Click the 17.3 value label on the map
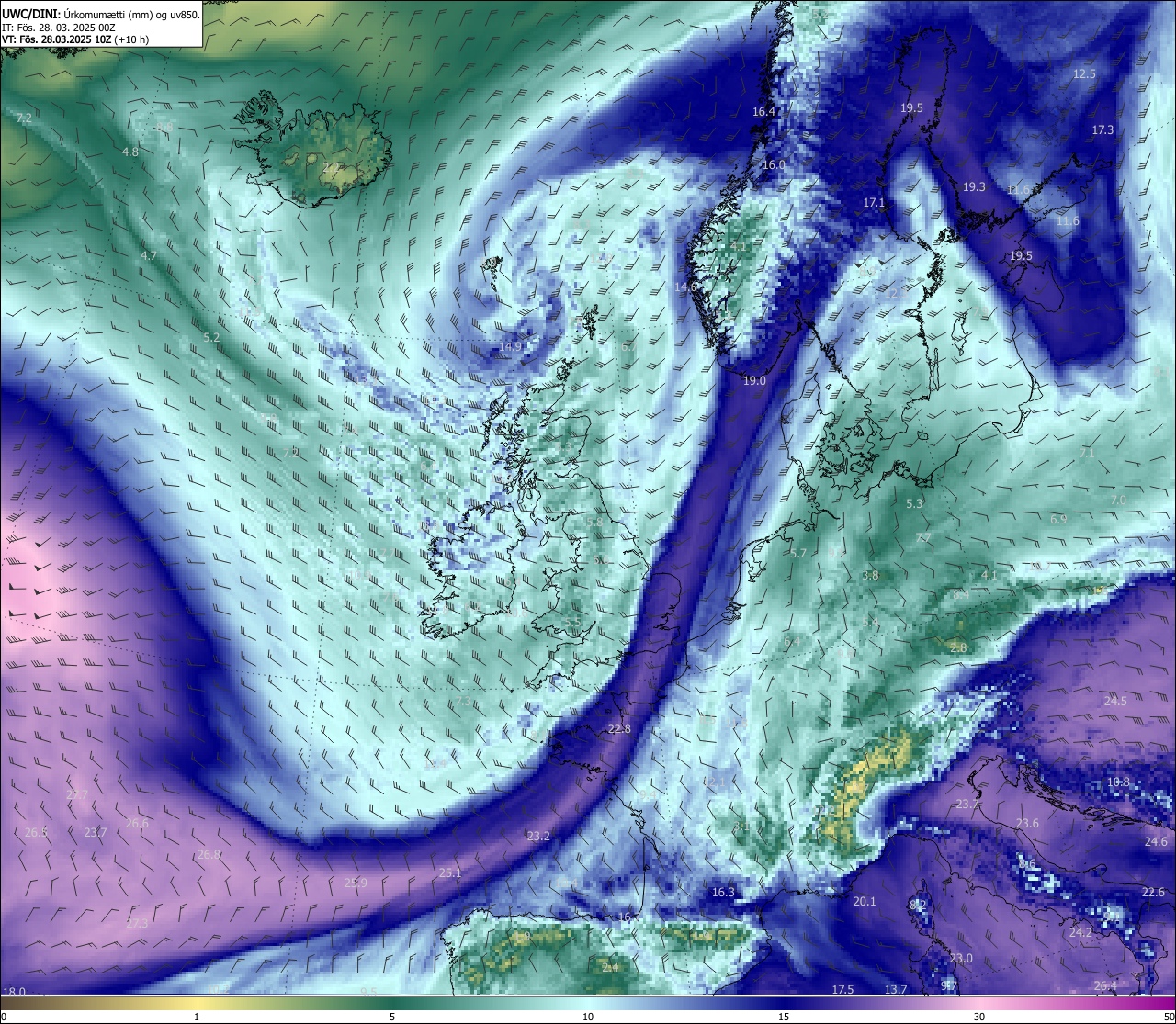The image size is (1176, 1024). tap(1102, 130)
